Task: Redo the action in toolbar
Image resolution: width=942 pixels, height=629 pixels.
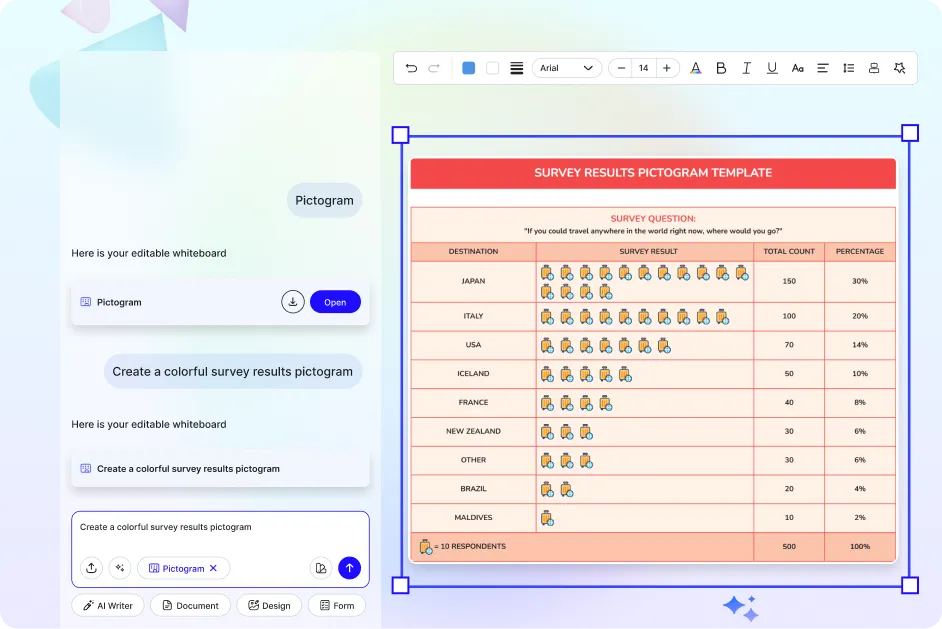Action: (x=434, y=68)
